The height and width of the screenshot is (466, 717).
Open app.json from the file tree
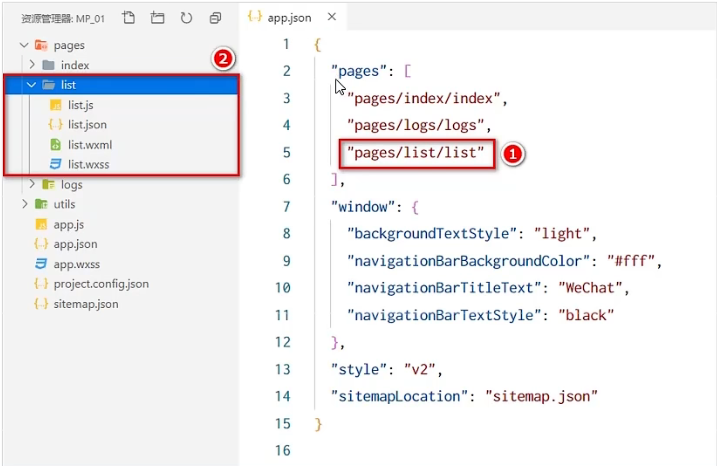pyautogui.click(x=75, y=244)
